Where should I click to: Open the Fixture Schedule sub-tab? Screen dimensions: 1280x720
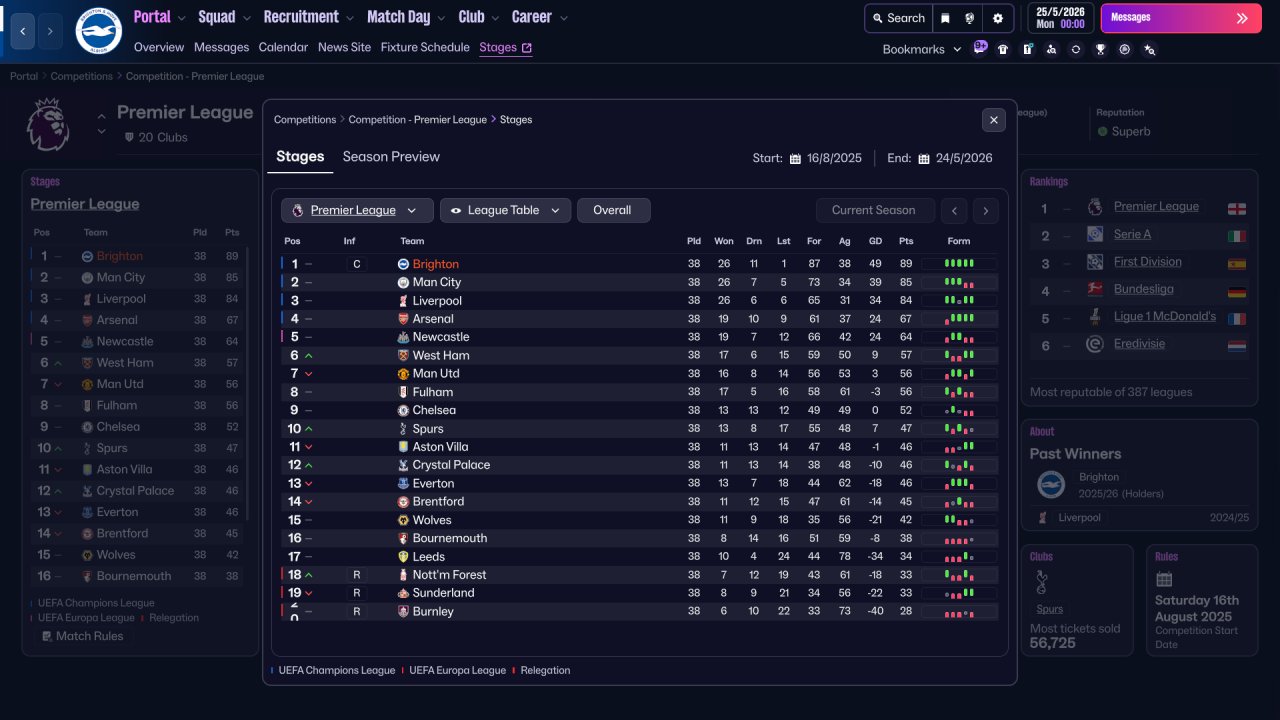pyautogui.click(x=425, y=47)
